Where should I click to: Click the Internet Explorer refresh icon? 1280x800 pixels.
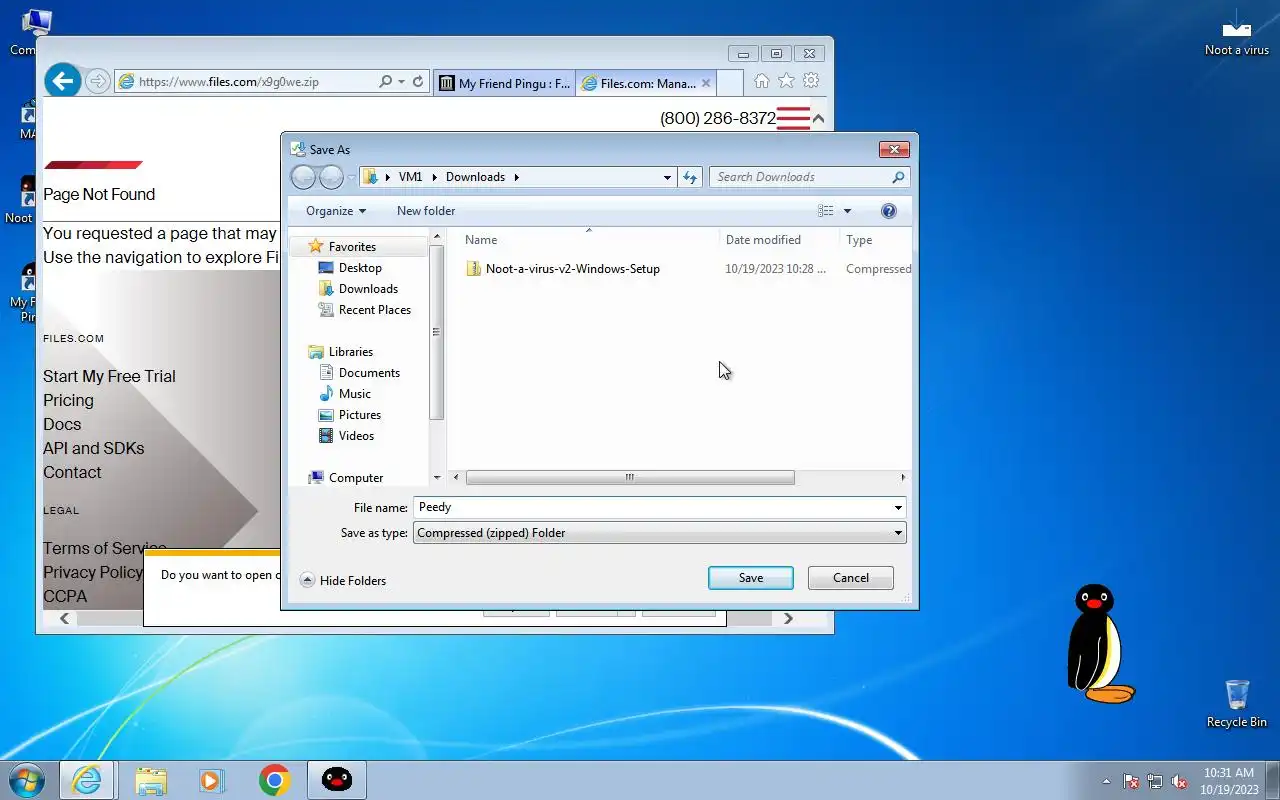click(418, 82)
